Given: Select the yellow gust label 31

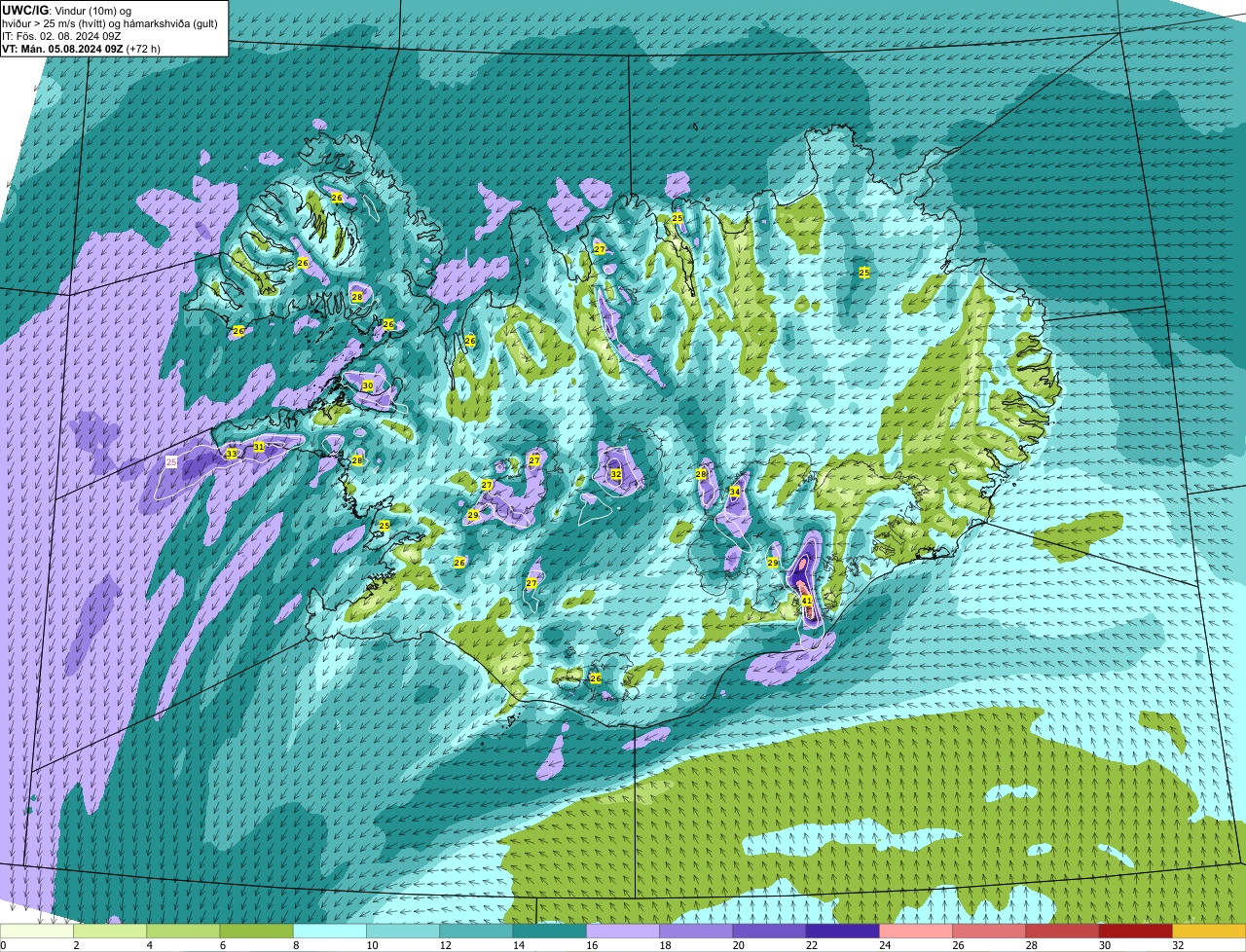Looking at the screenshot, I should pyautogui.click(x=259, y=447).
